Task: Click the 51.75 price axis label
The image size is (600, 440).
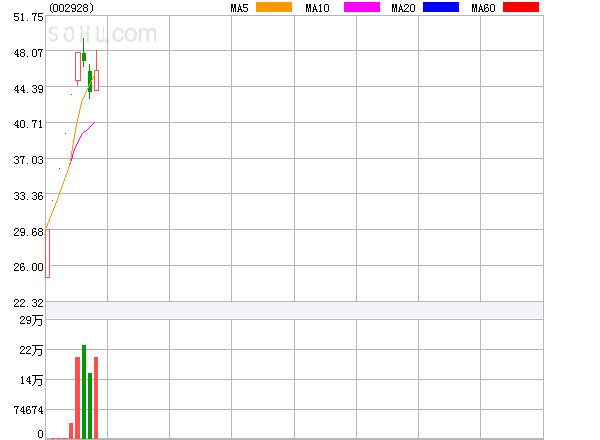Action: (x=28, y=17)
